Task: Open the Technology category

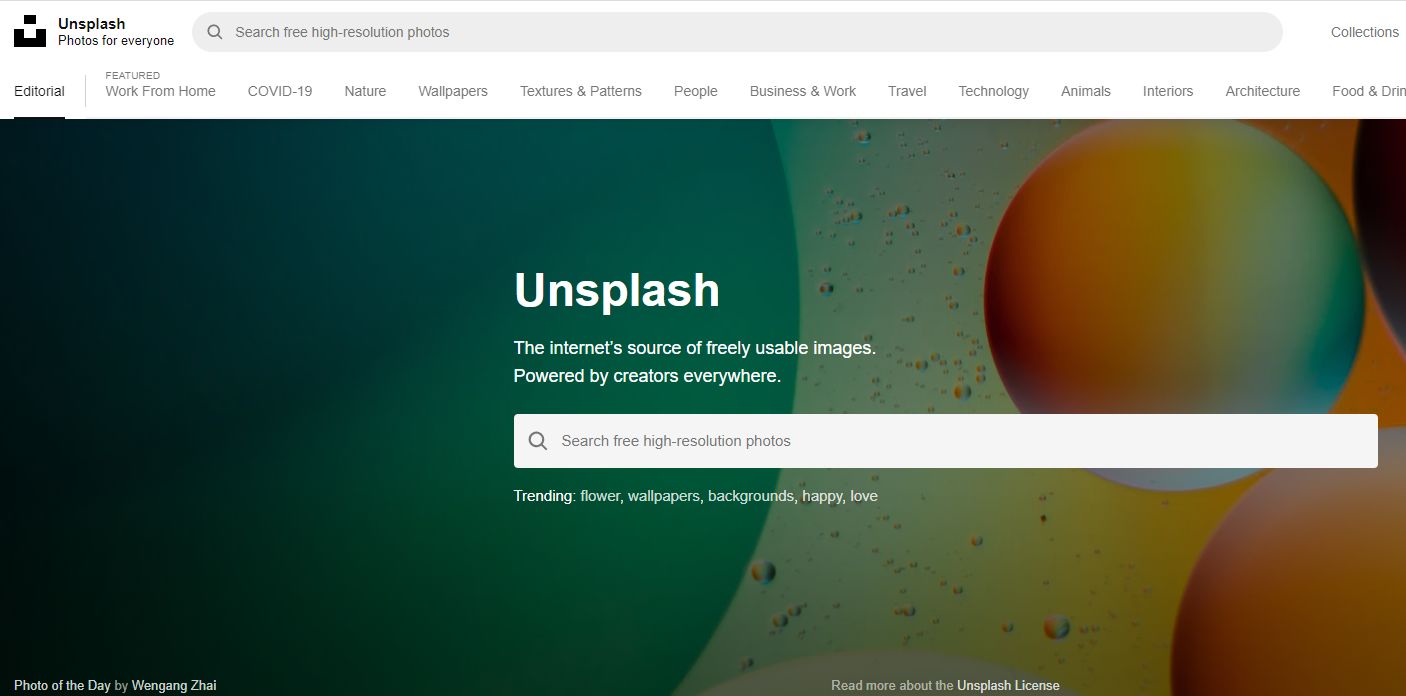Action: pyautogui.click(x=993, y=91)
